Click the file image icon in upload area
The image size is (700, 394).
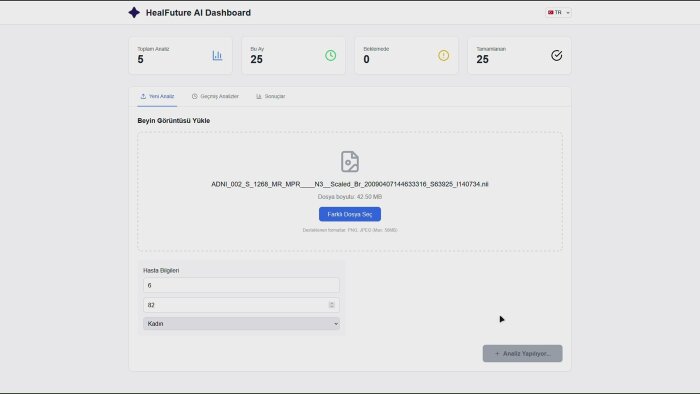point(350,162)
